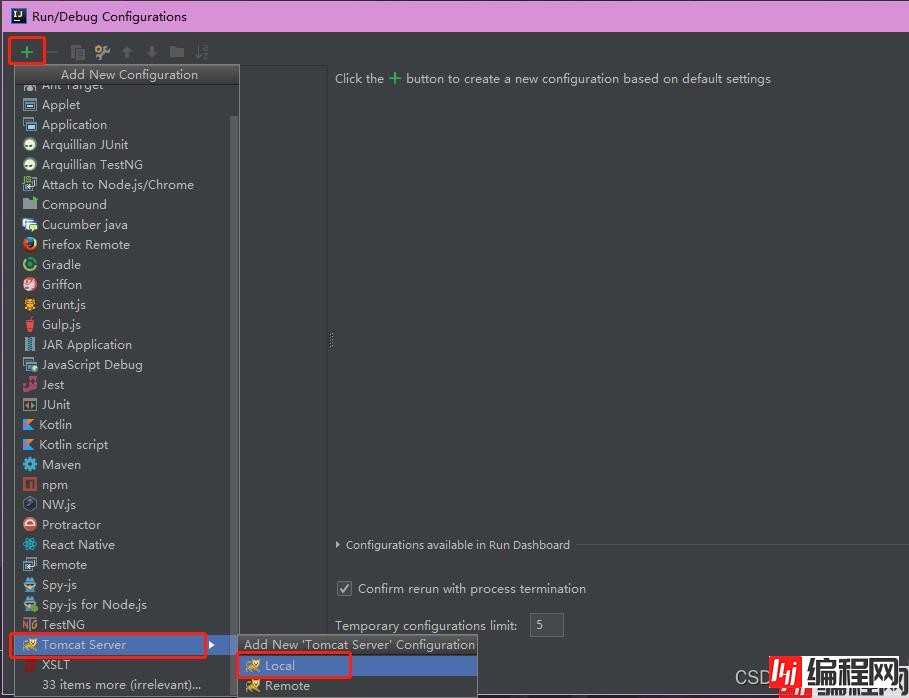Choose Maven from the configuration list
The width and height of the screenshot is (909, 698).
61,465
